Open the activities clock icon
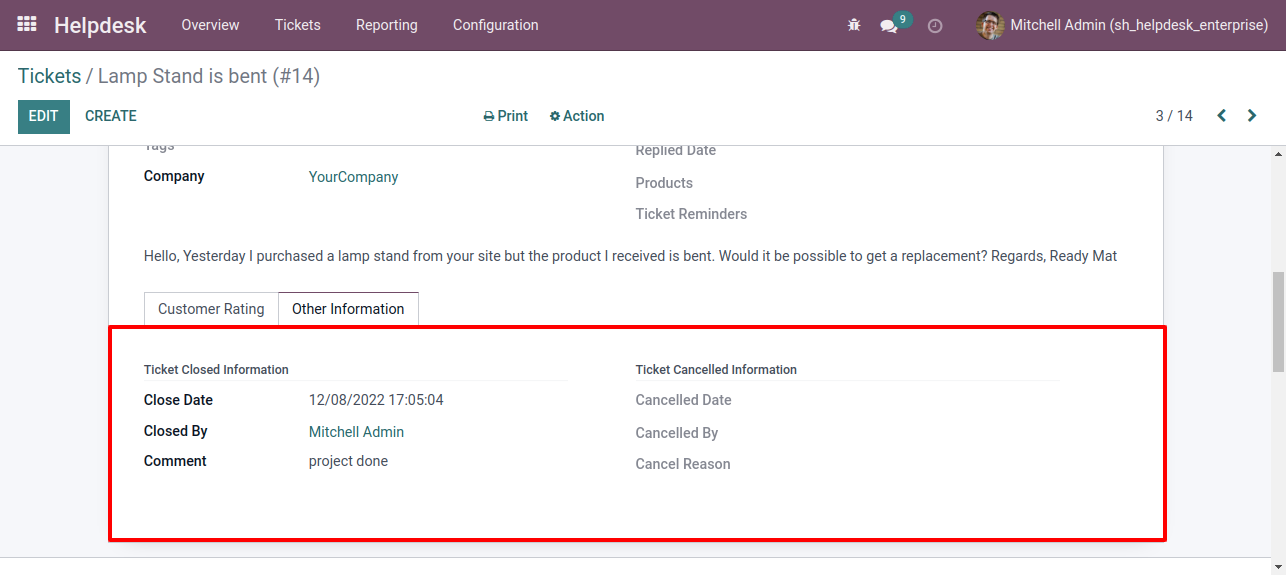 click(x=935, y=26)
